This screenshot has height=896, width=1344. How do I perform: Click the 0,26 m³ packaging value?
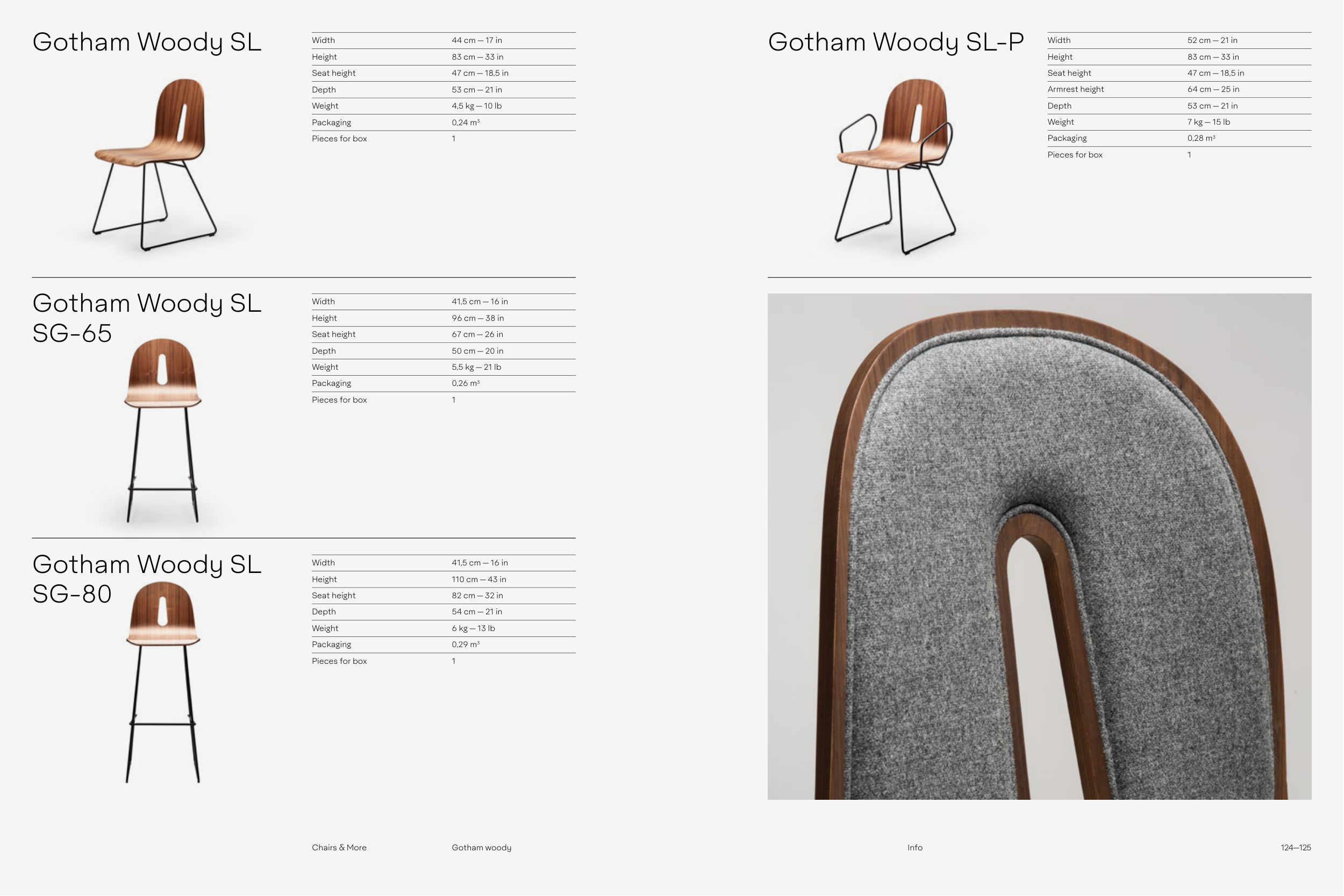pos(465,383)
